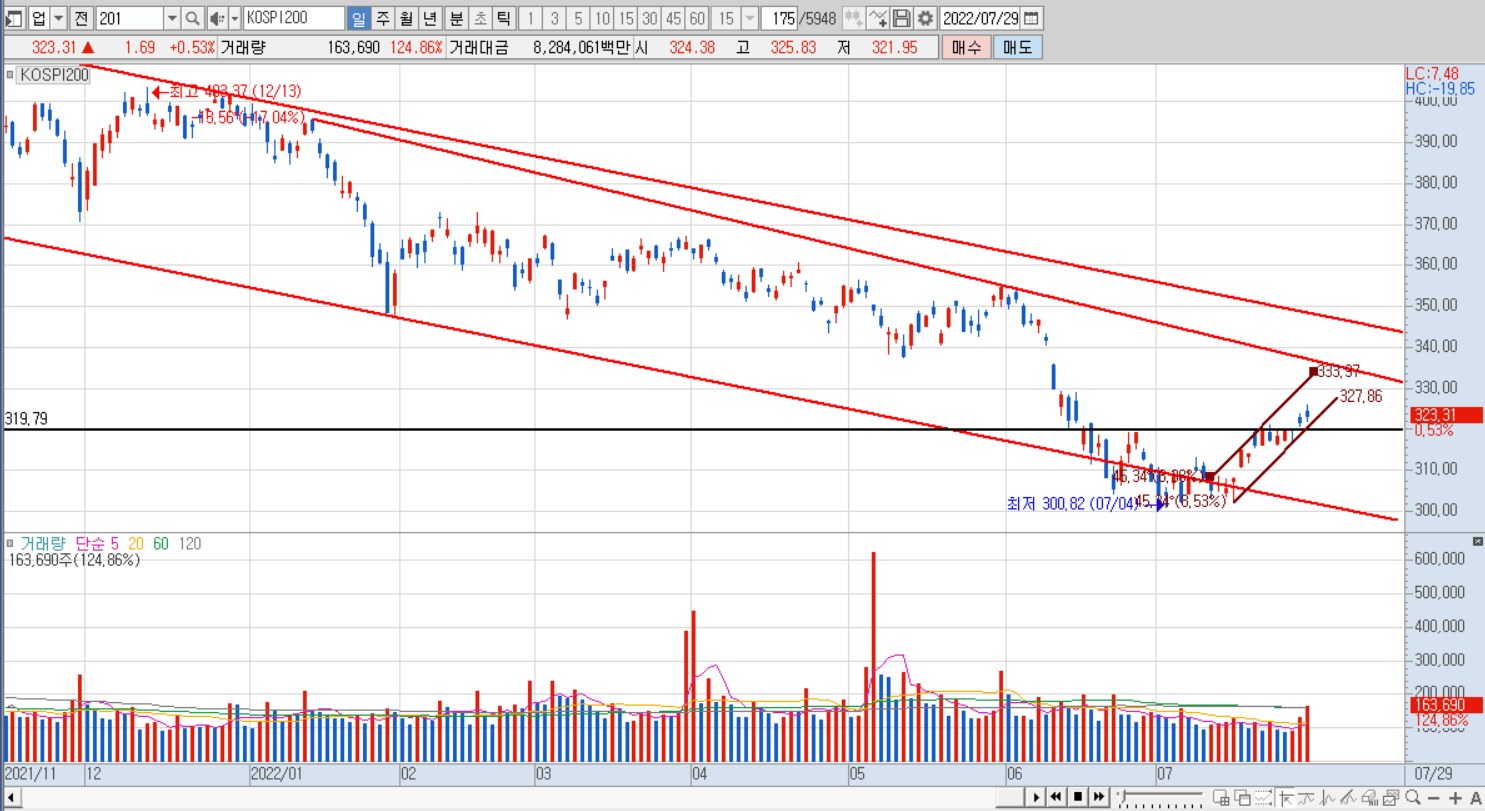Screen dimensions: 1485x811
Task: Click the vertical line chart tool icon
Action: (x=1328, y=798)
